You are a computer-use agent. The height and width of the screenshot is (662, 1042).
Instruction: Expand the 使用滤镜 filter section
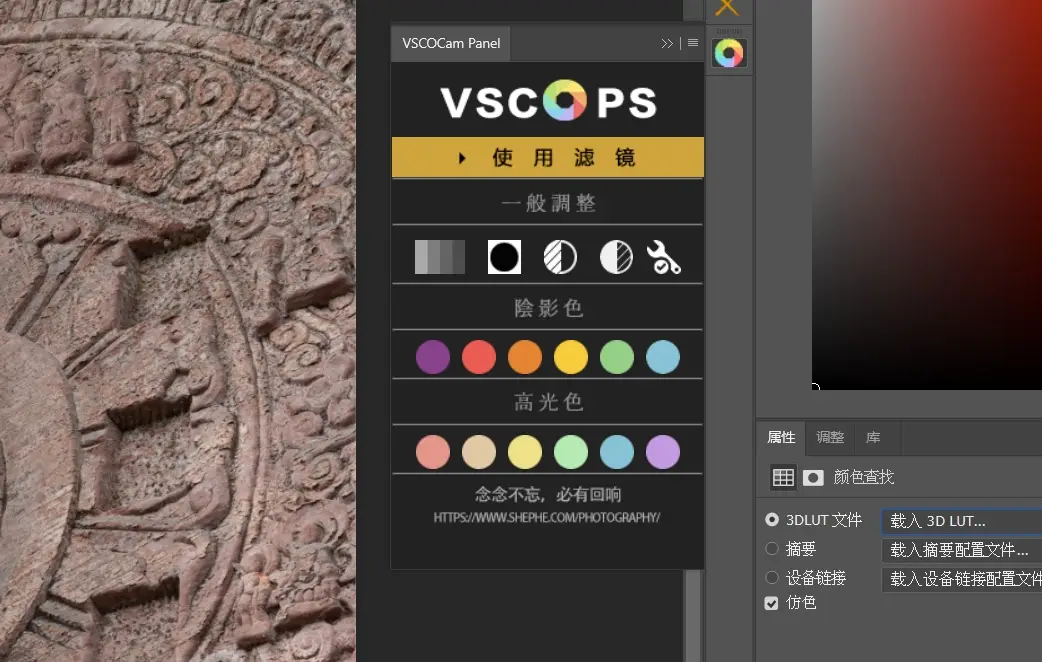[548, 158]
